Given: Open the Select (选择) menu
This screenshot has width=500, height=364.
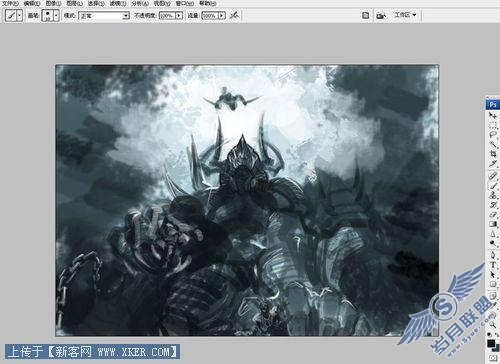Looking at the screenshot, I should (96, 3).
